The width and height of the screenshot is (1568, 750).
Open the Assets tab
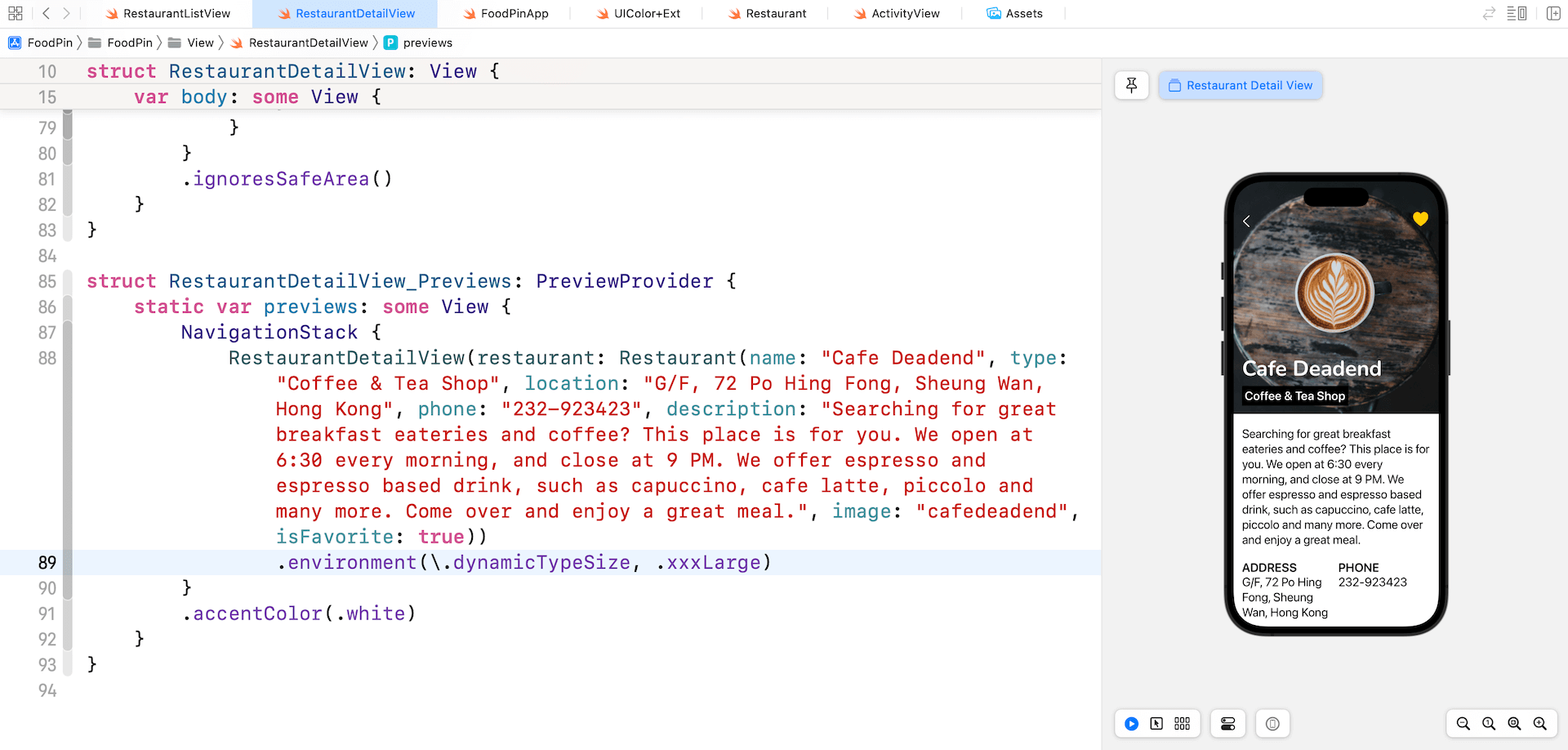(x=1014, y=13)
